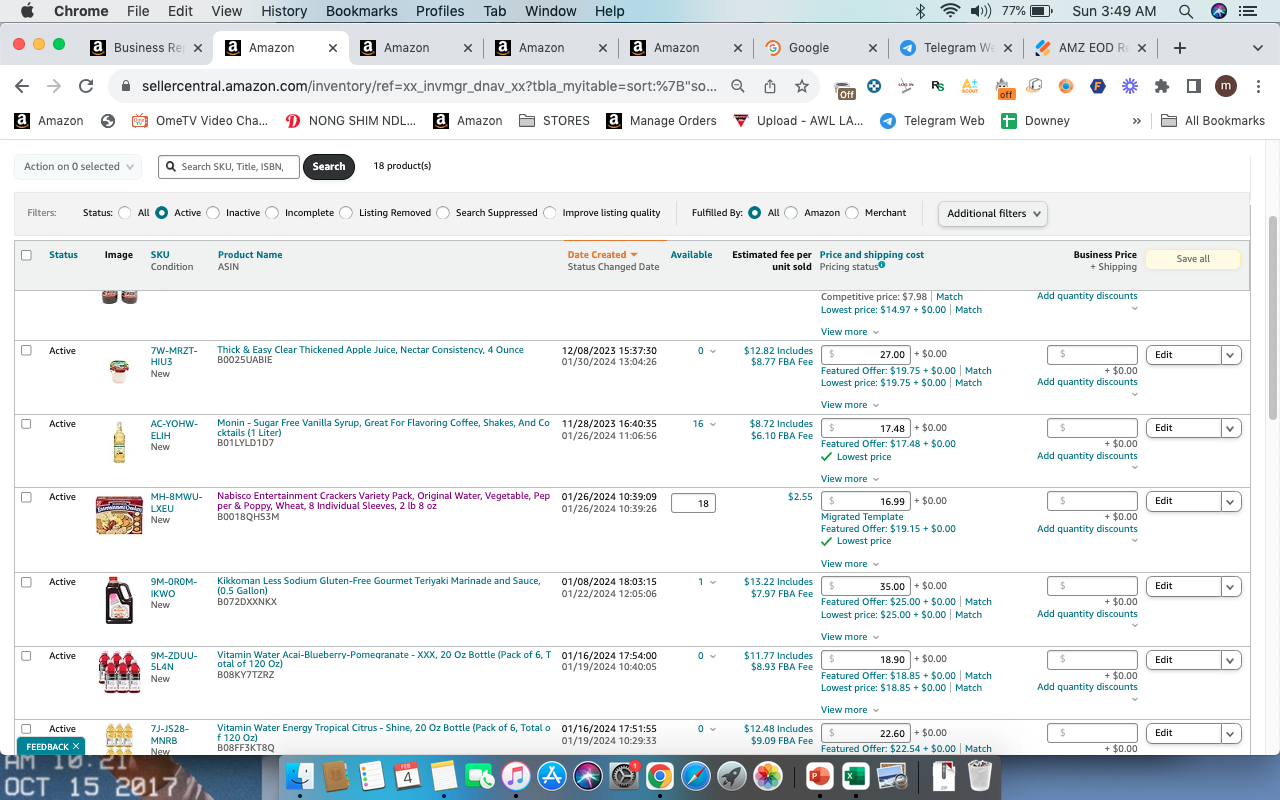Check the Monin Vanilla Syrup row checkbox
The height and width of the screenshot is (800, 1280).
[26, 423]
